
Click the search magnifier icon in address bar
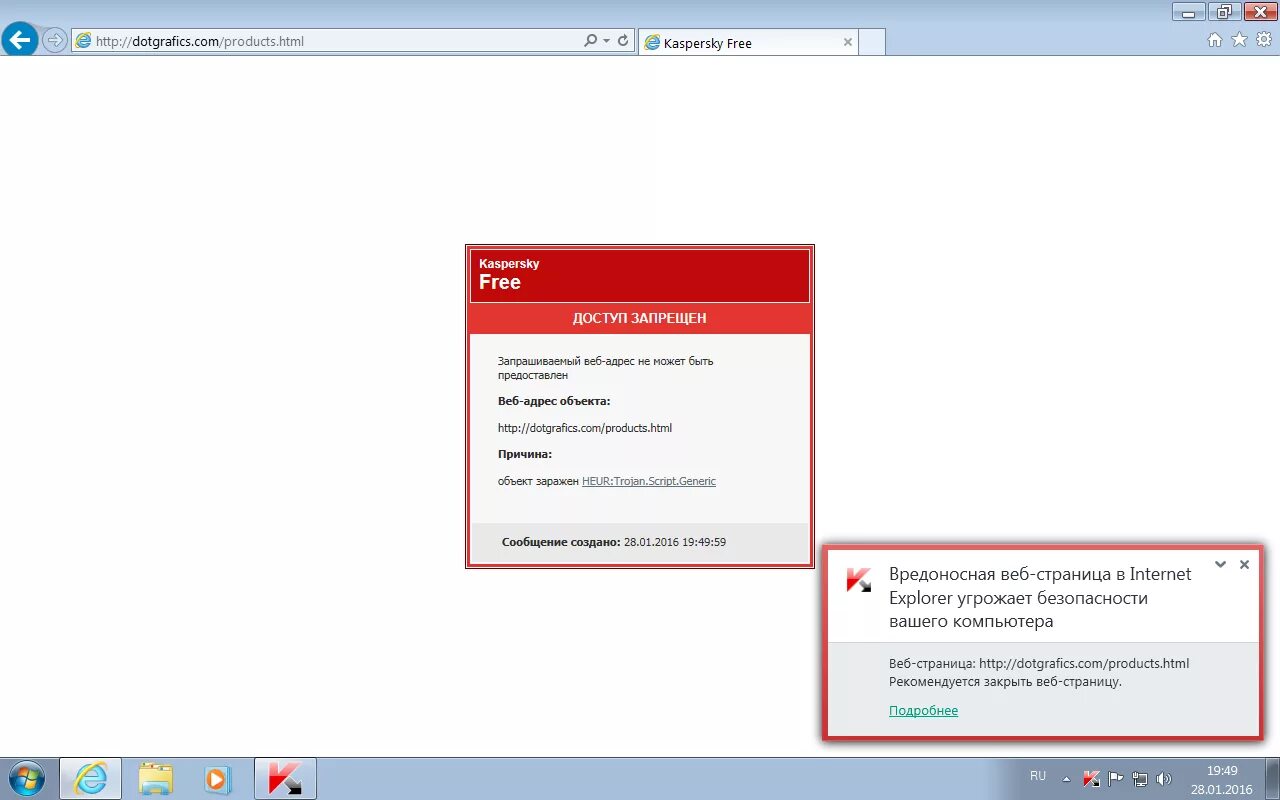(x=590, y=41)
